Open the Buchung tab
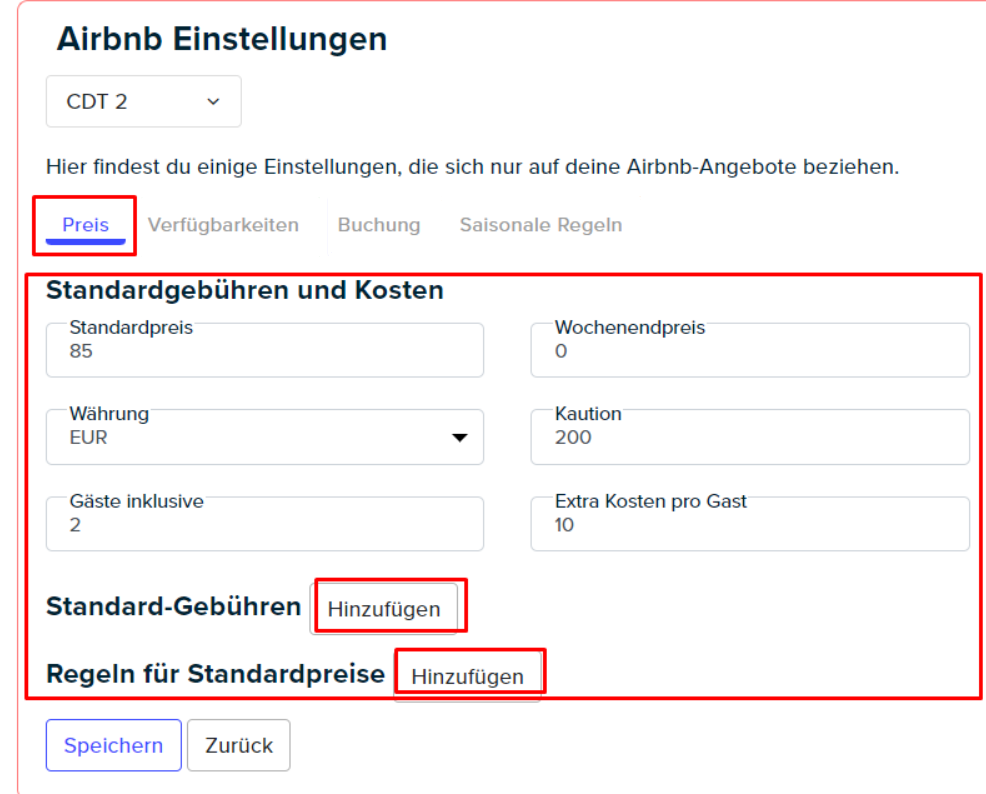986x794 pixels. 379,224
